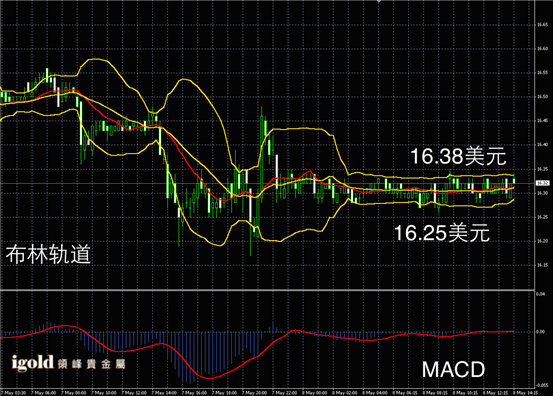The image size is (553, 396).
Task: Click the 領峰貴金屬 brand text
Action: coord(91,364)
